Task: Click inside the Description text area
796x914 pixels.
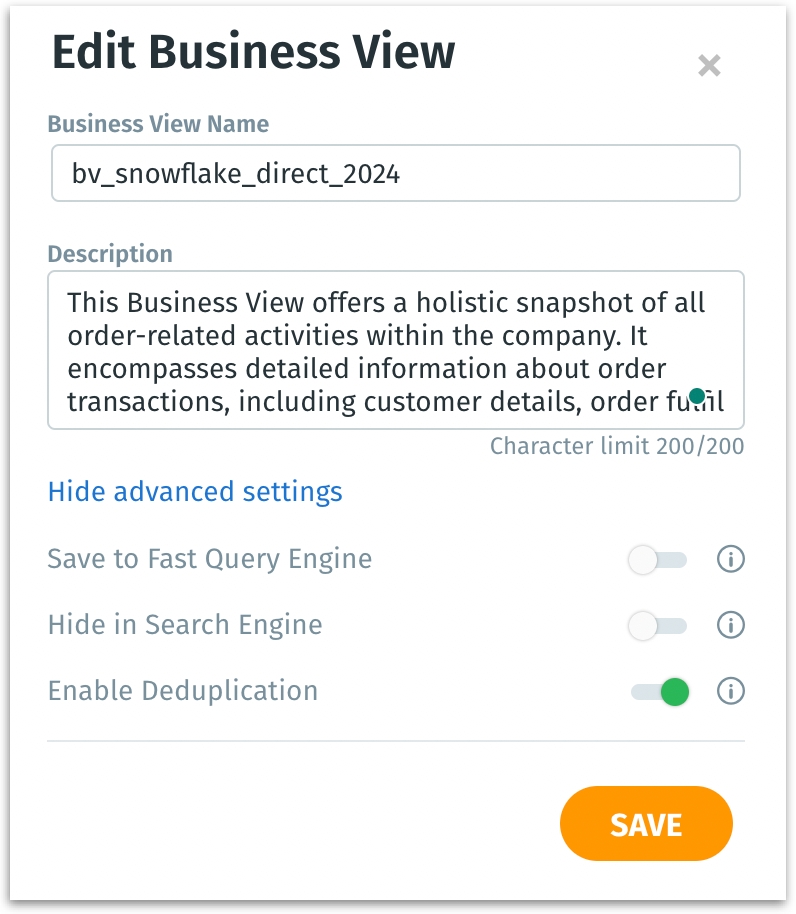Action: (396, 350)
